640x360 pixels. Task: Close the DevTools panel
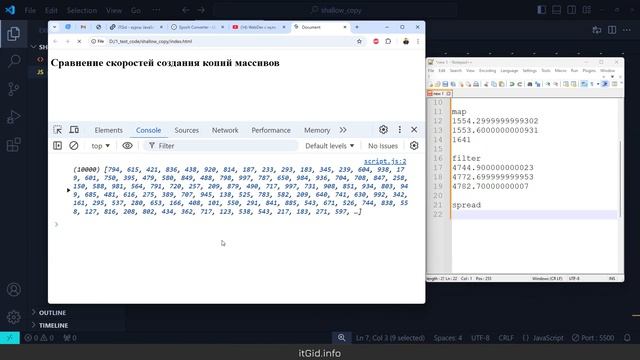(x=414, y=129)
